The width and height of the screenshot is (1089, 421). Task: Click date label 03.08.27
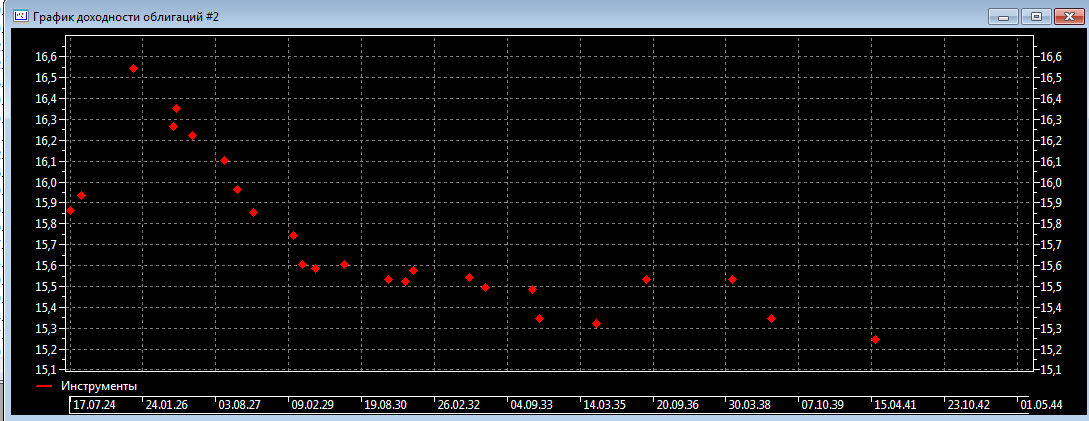point(240,404)
